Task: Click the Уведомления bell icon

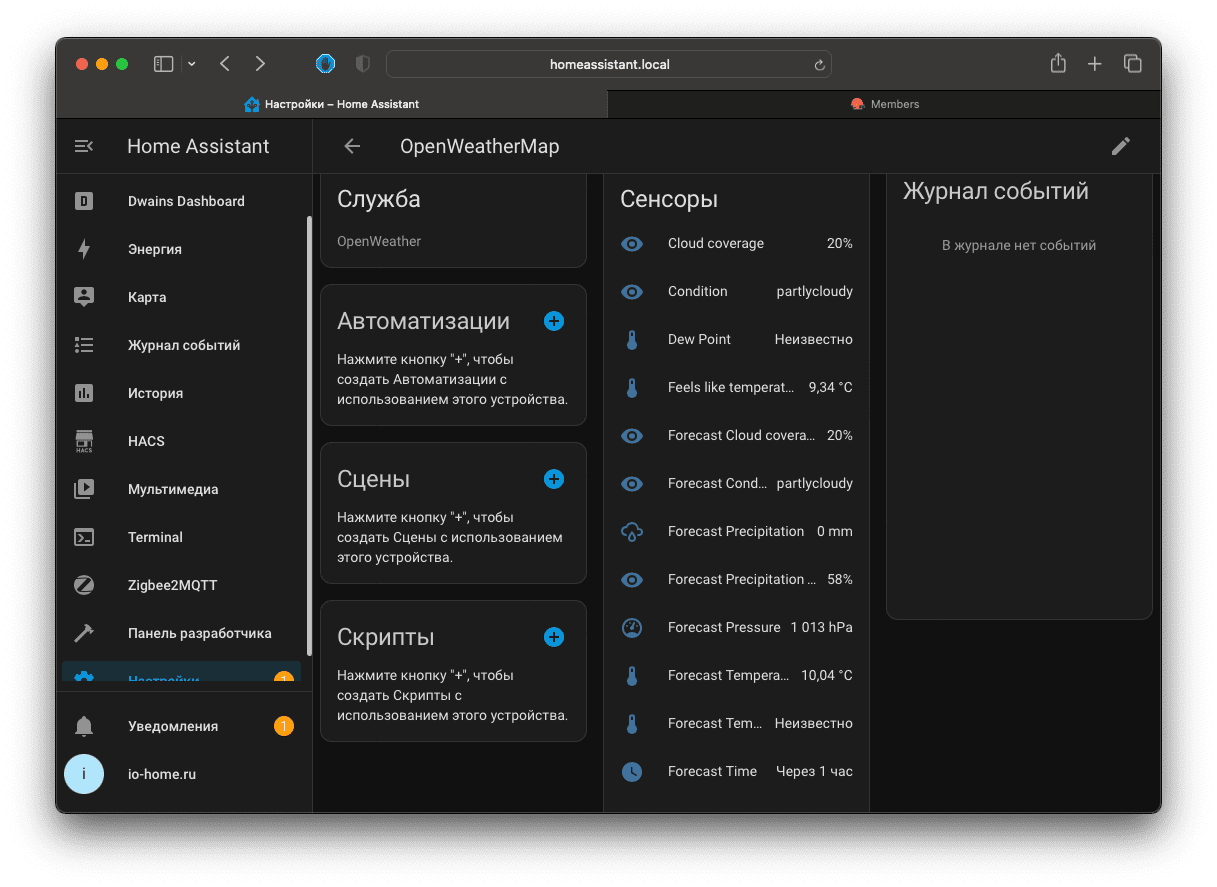Action: 84,726
